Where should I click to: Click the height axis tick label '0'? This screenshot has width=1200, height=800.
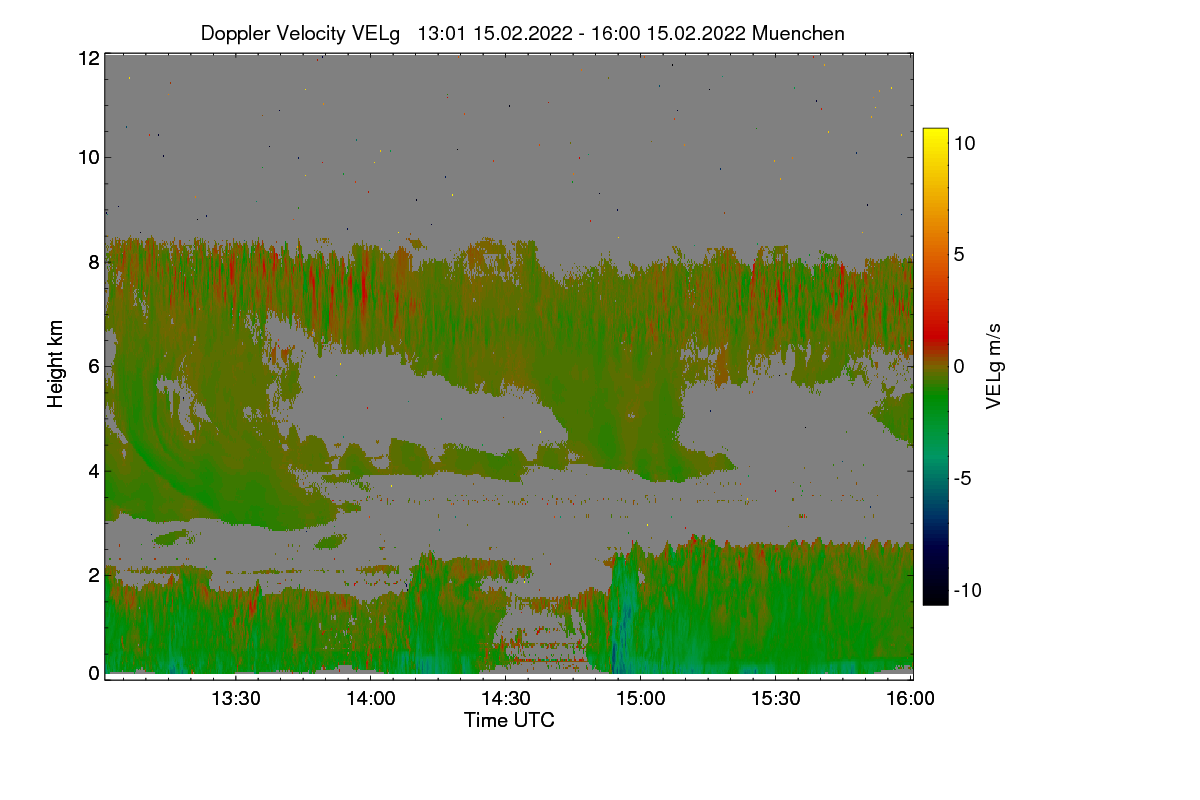[94, 673]
